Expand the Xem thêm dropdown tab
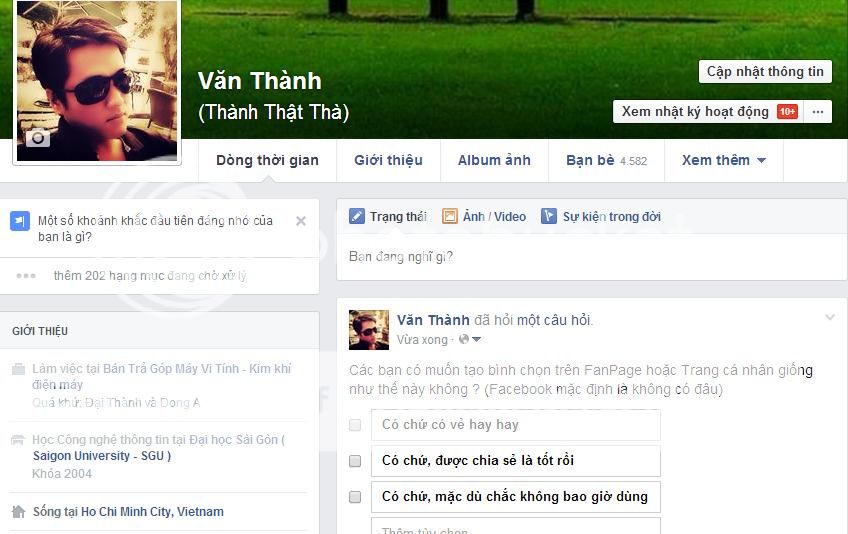 coord(724,160)
